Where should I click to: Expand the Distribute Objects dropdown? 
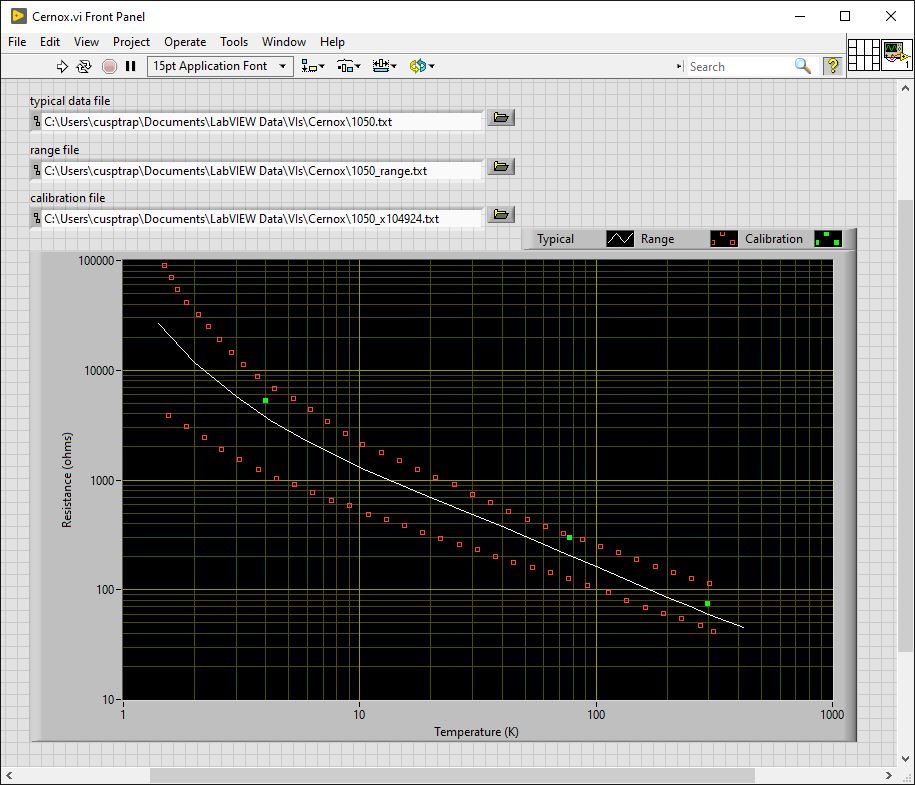pyautogui.click(x=348, y=66)
